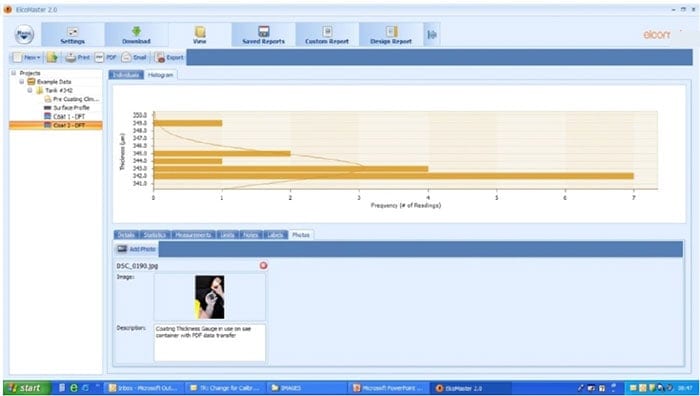Click the DSC_0190.jpg file name
The image size is (700, 396).
pos(138,266)
